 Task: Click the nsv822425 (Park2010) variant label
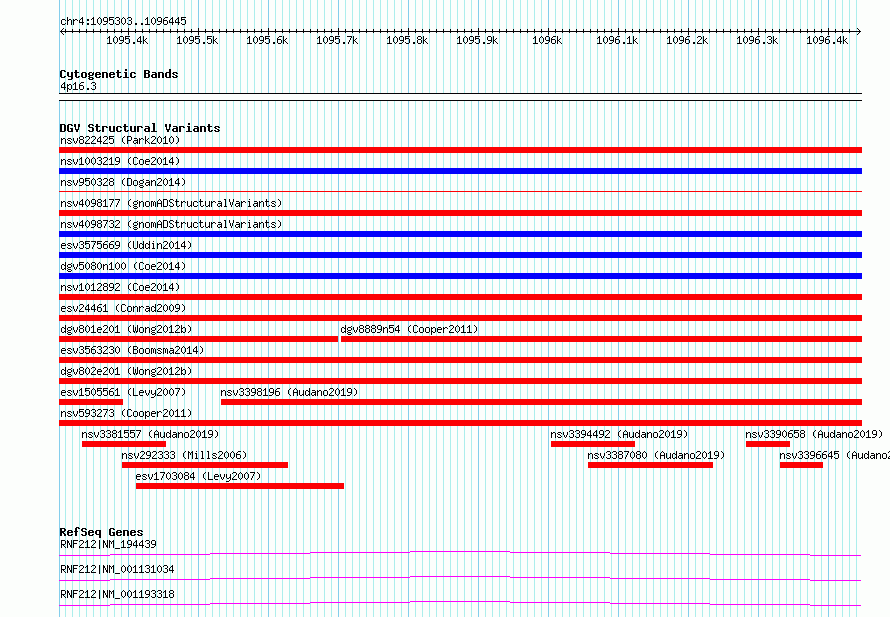tap(120, 140)
